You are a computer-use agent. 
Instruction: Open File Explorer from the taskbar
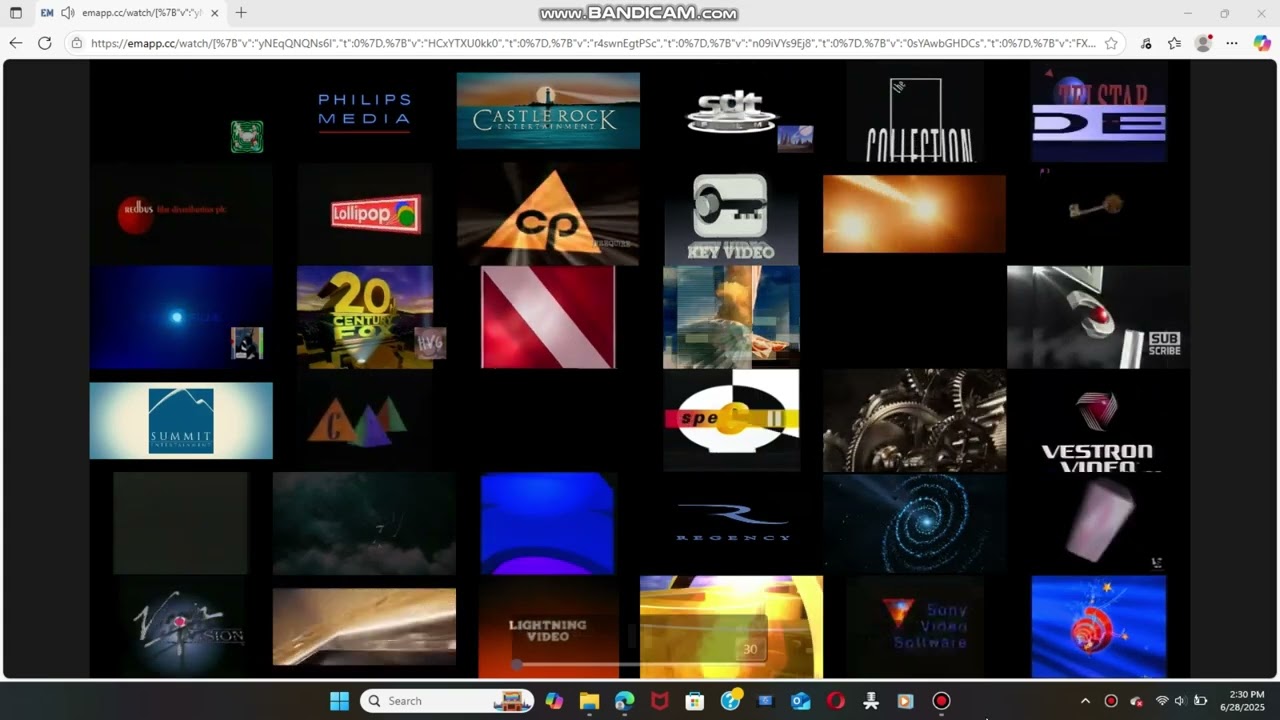[x=589, y=701]
